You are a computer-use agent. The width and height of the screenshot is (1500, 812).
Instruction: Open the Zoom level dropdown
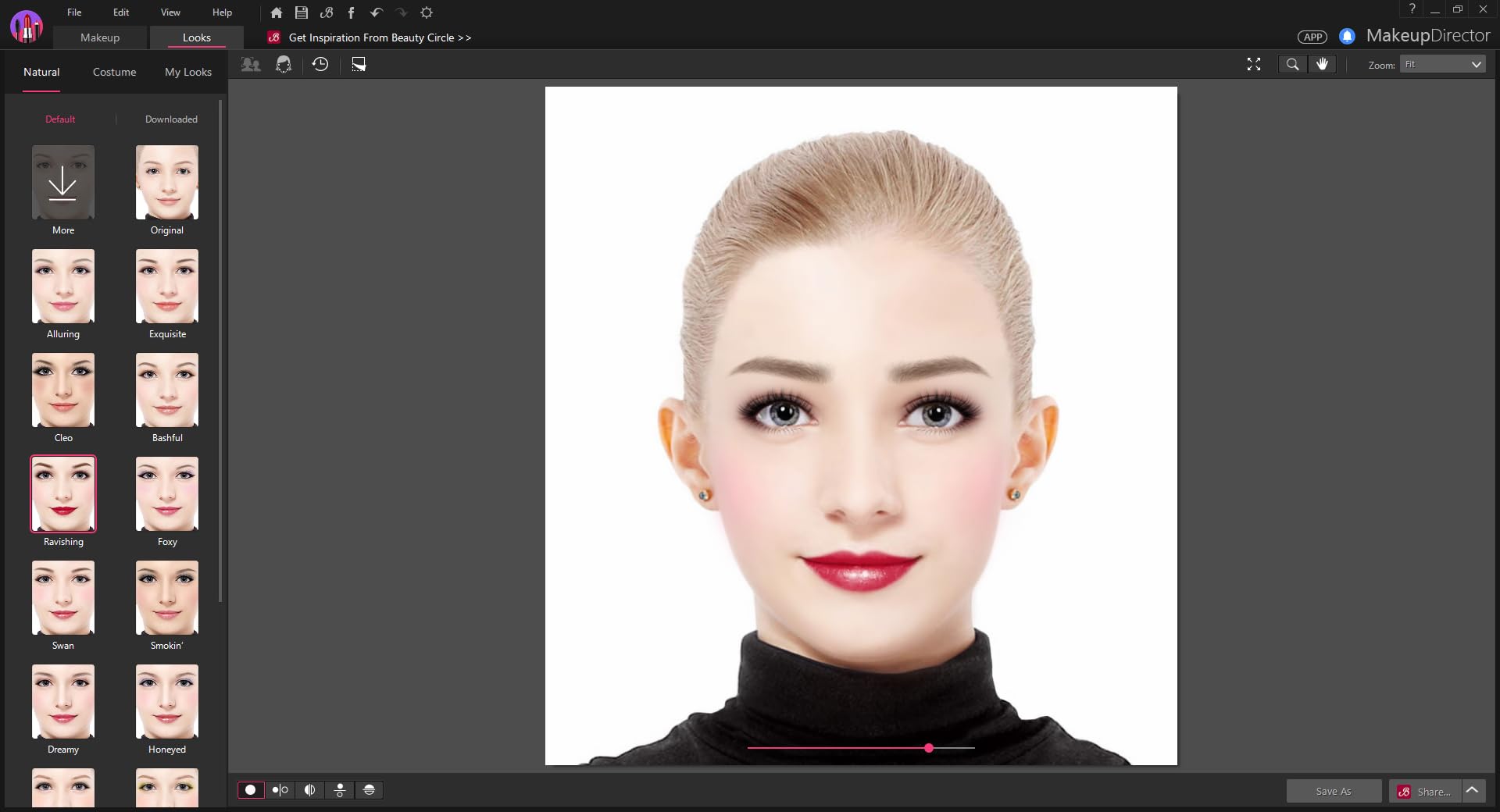point(1442,65)
